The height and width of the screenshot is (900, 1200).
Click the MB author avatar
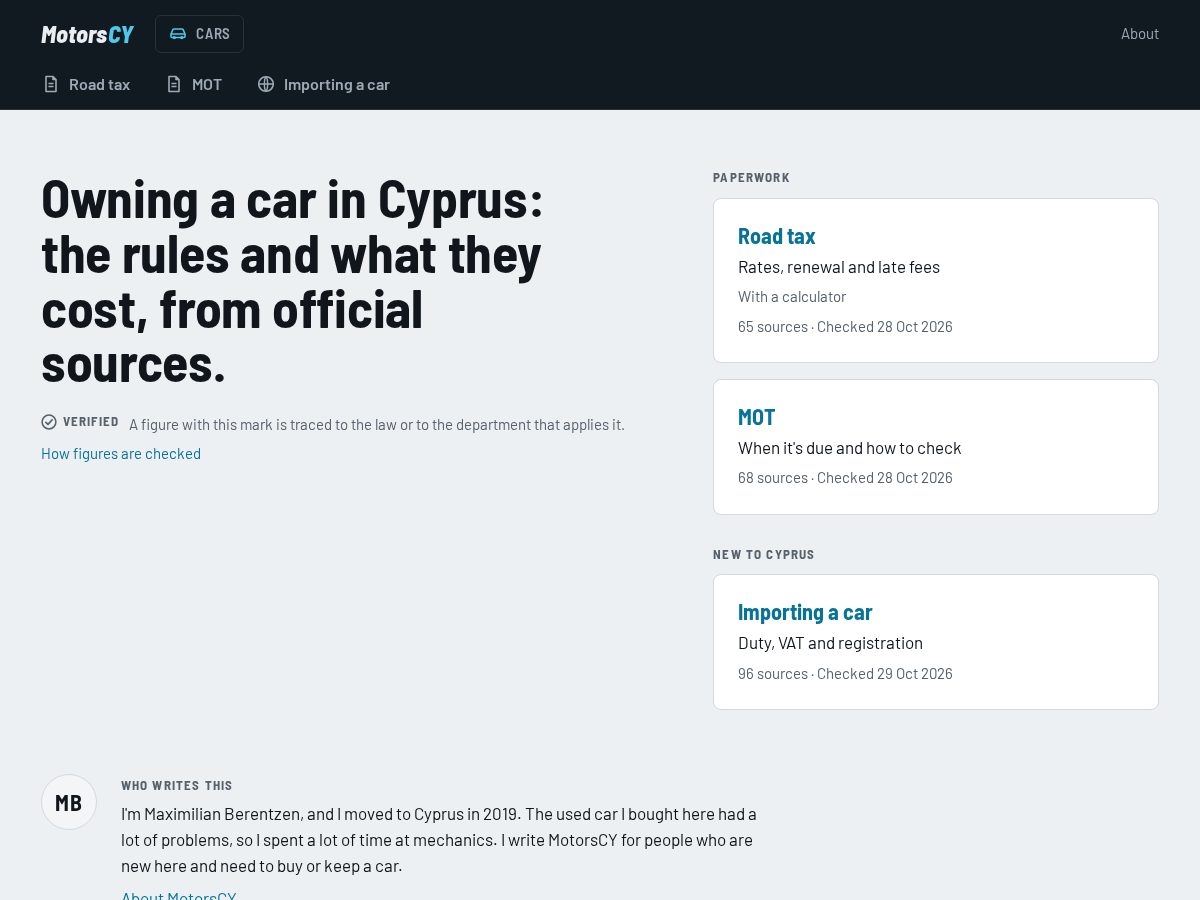(69, 802)
